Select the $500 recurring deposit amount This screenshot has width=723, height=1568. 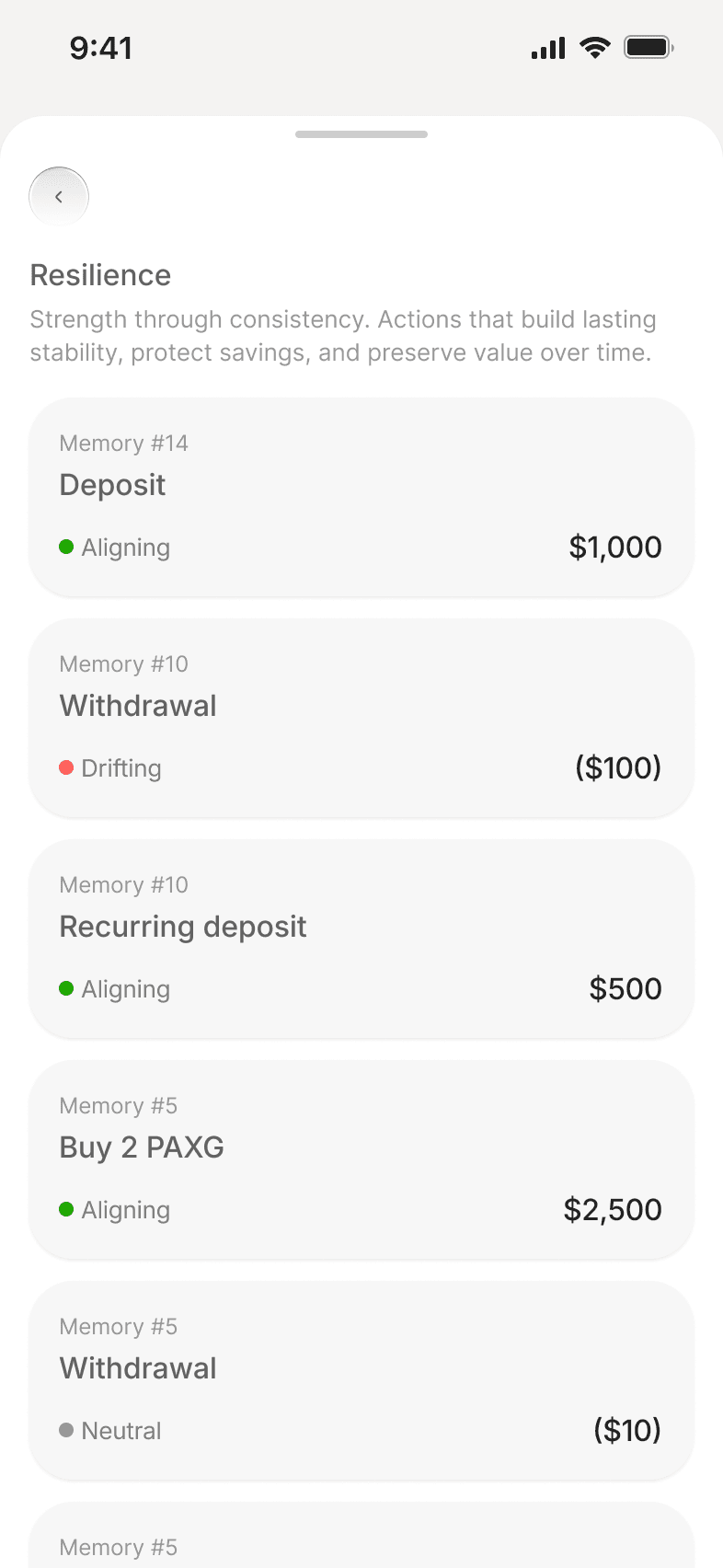coord(625,988)
